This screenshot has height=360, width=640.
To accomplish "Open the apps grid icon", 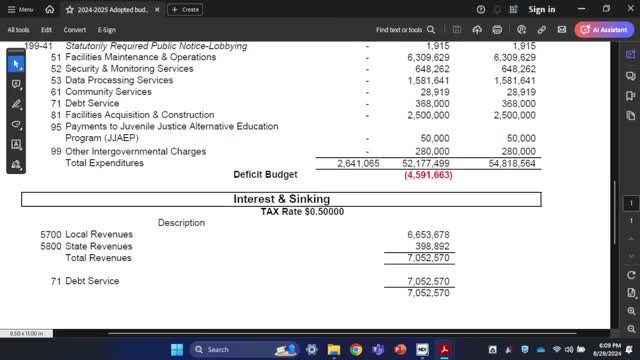I will pyautogui.click(x=513, y=9).
